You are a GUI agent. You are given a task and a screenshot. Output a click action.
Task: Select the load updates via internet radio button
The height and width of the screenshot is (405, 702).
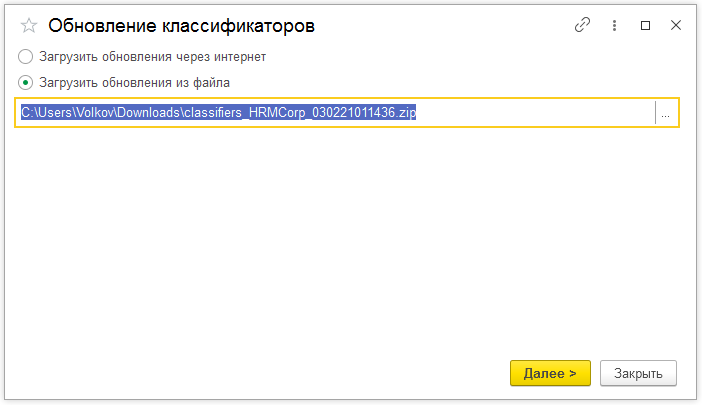26,57
